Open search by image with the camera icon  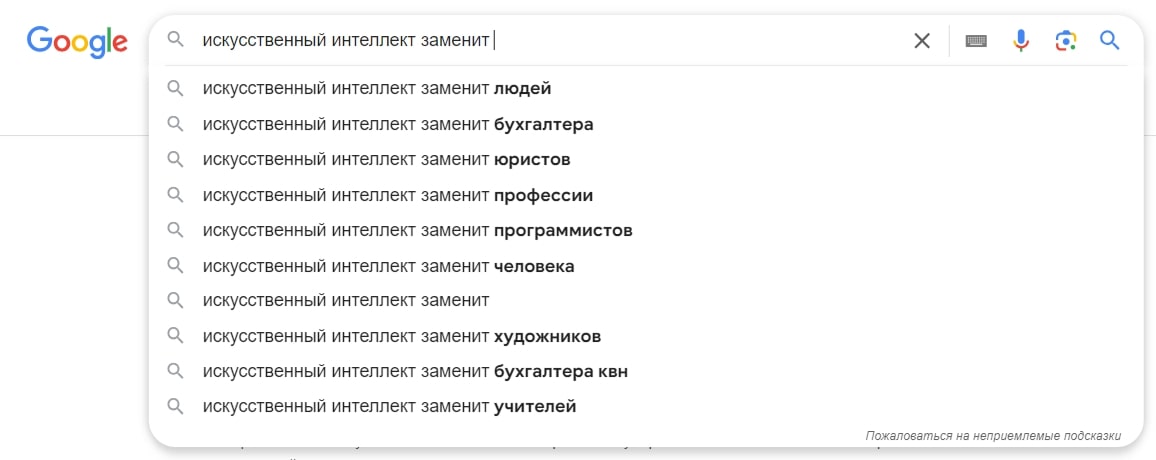click(1065, 41)
